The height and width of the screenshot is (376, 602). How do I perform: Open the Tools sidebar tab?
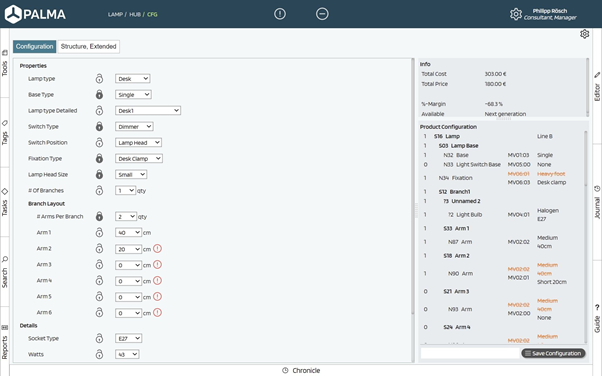(x=5, y=63)
